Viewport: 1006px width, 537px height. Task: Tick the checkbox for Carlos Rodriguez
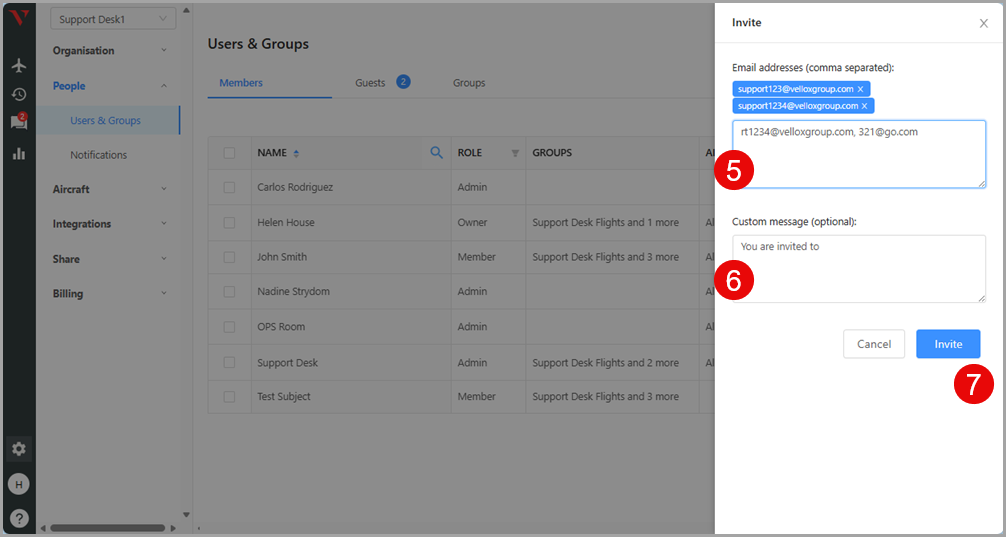[230, 187]
